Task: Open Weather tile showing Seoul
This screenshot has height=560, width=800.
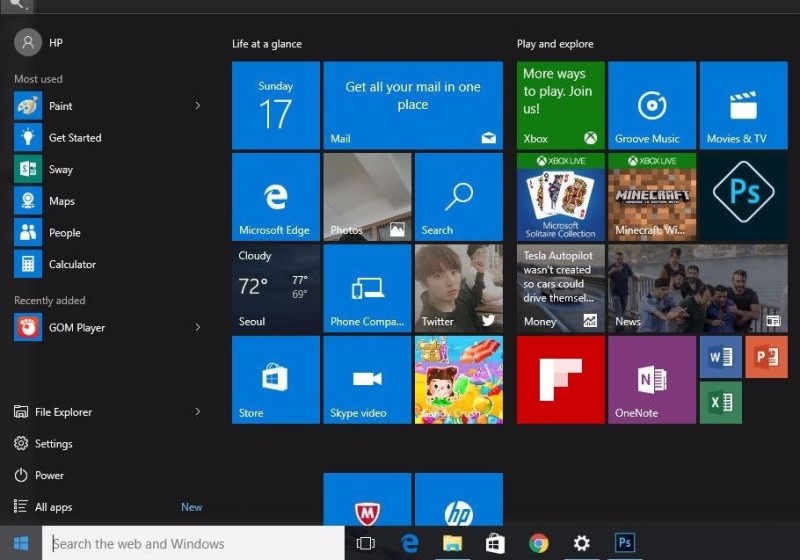Action: point(276,288)
